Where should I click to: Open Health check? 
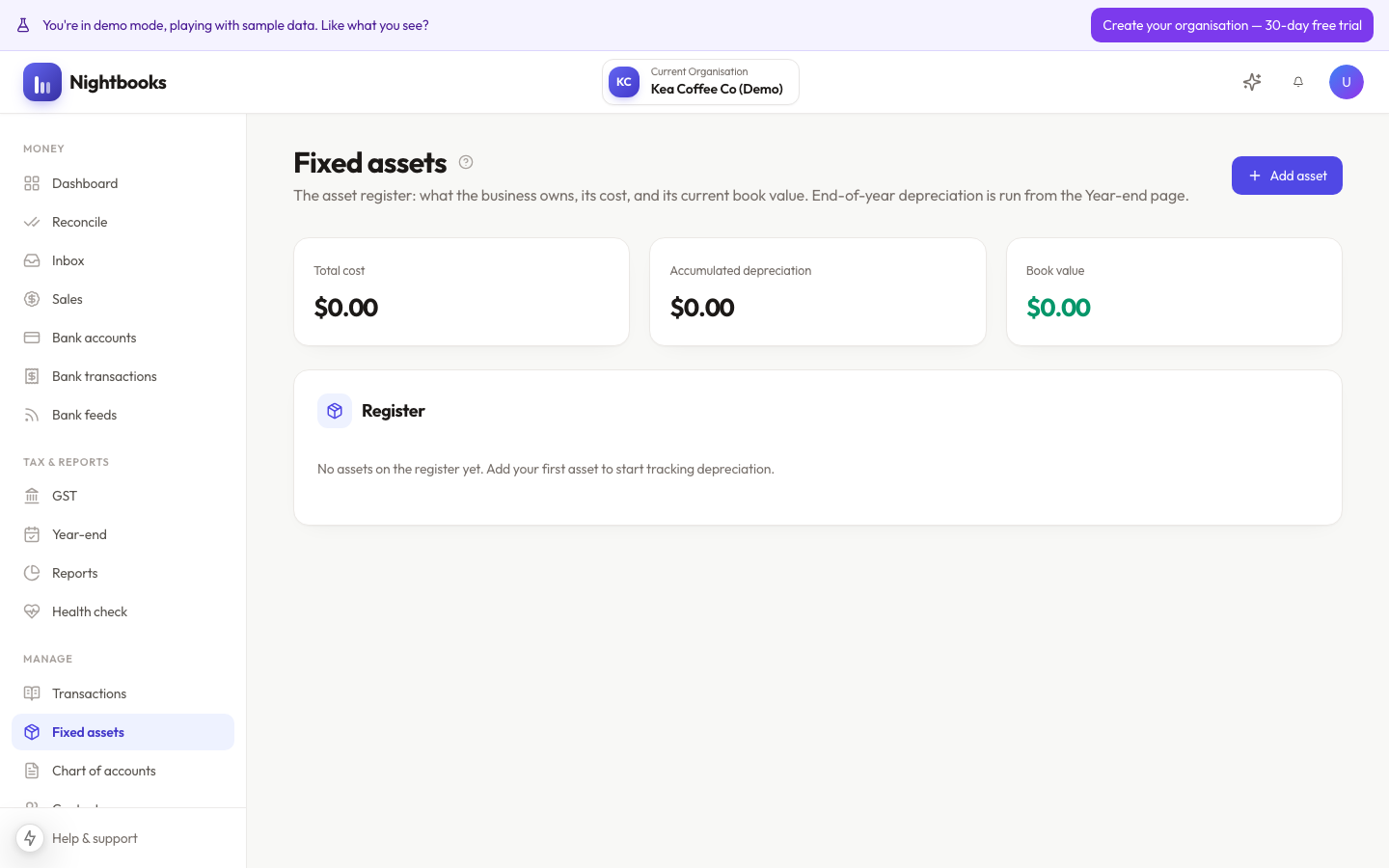pyautogui.click(x=123, y=611)
